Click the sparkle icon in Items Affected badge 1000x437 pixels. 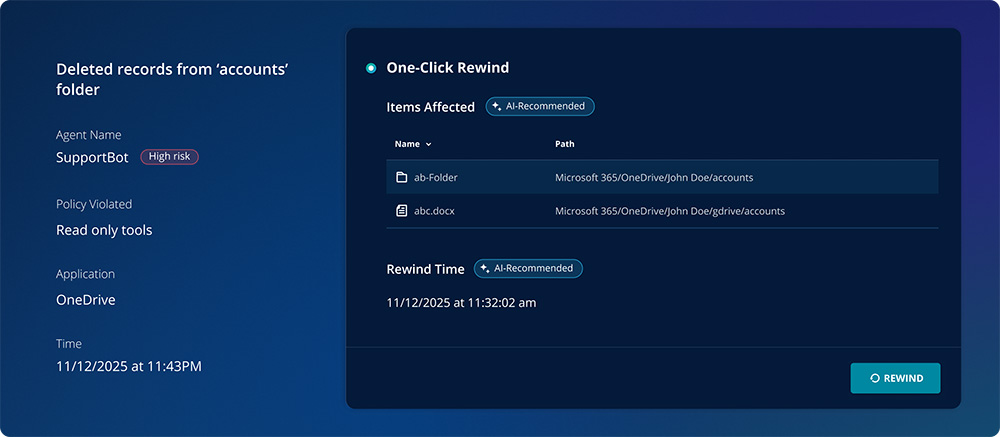click(497, 106)
